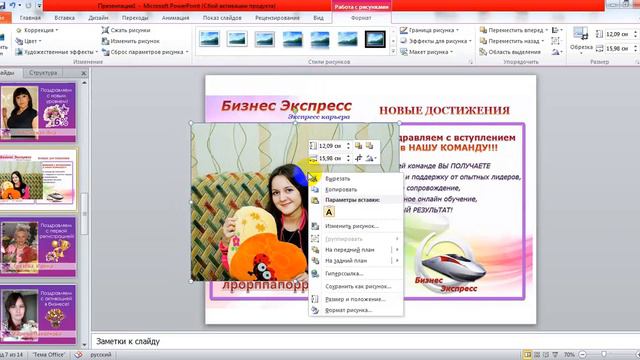640x360 pixels.
Task: Choose Вырезать in the context menu
Action: tap(356, 179)
